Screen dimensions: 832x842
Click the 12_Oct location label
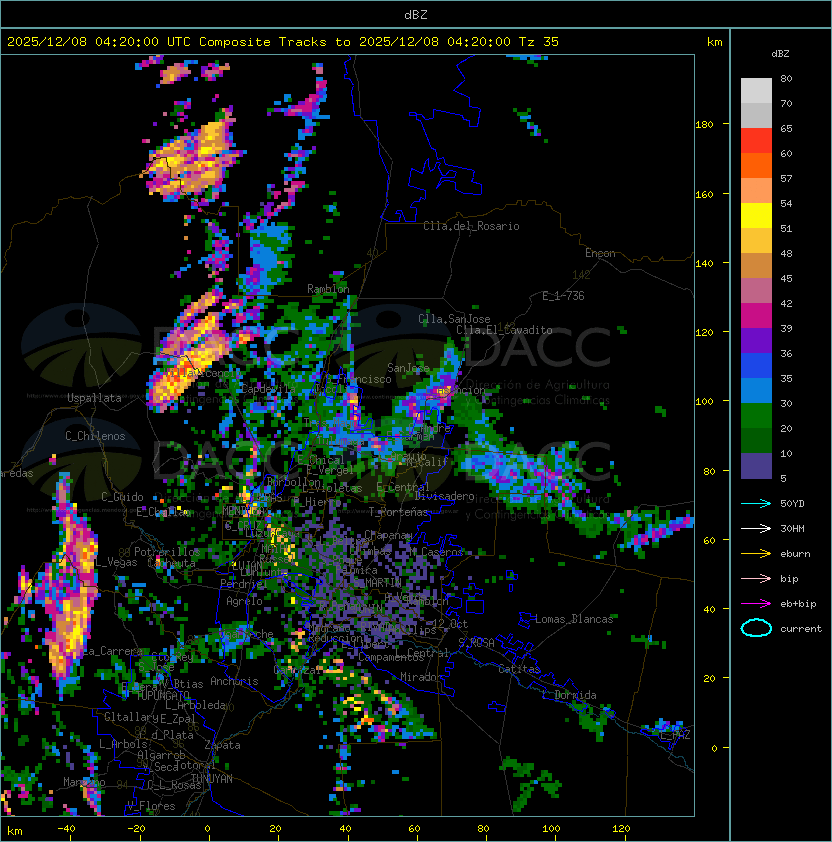point(450,624)
